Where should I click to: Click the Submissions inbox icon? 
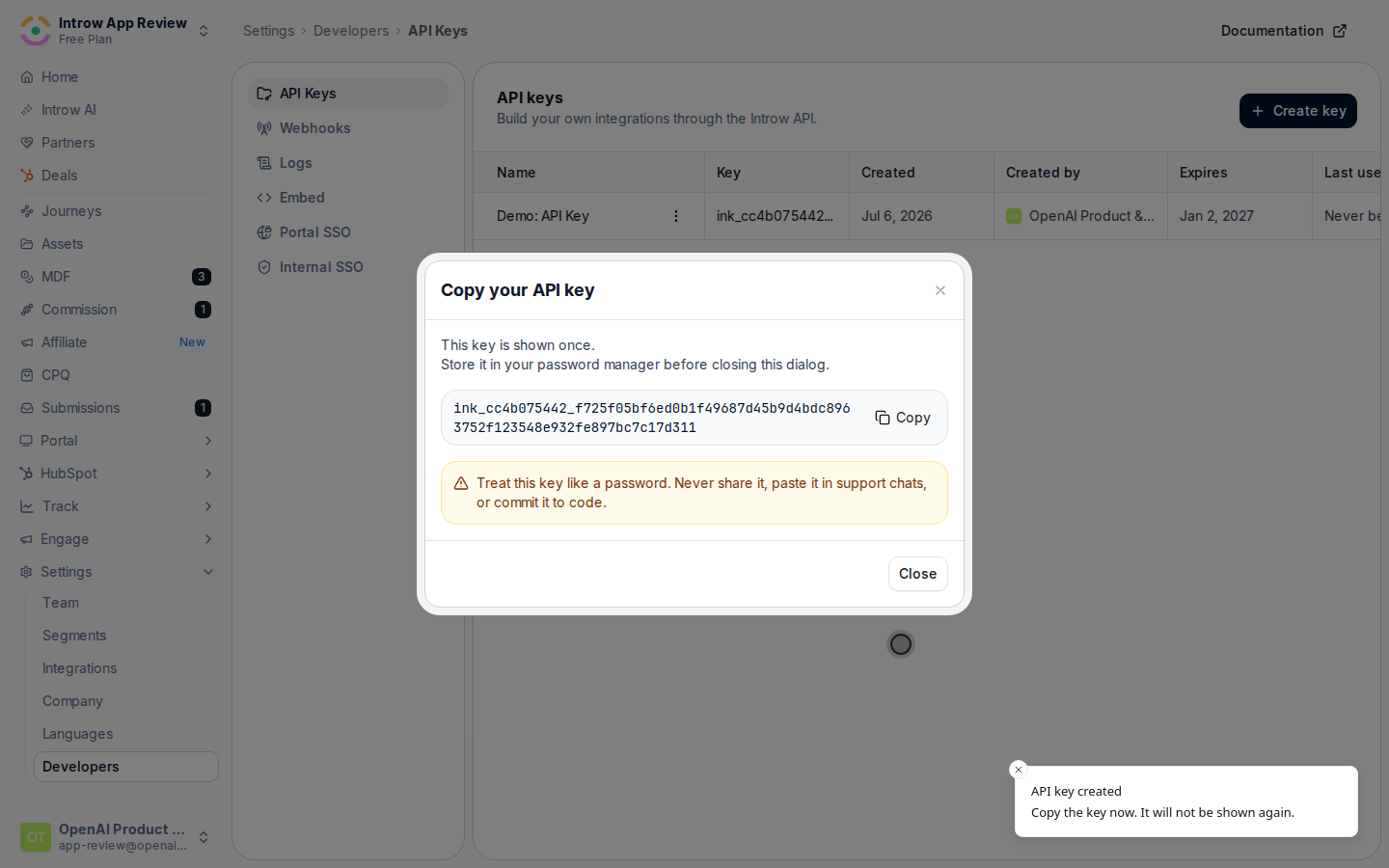point(27,408)
